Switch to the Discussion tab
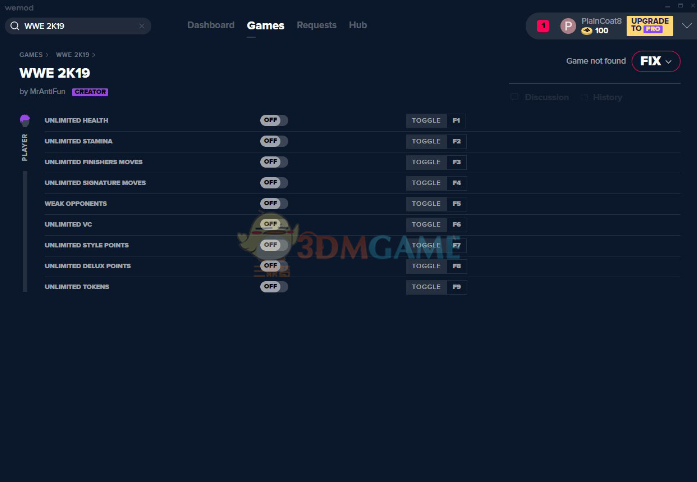The width and height of the screenshot is (697, 482). click(546, 97)
